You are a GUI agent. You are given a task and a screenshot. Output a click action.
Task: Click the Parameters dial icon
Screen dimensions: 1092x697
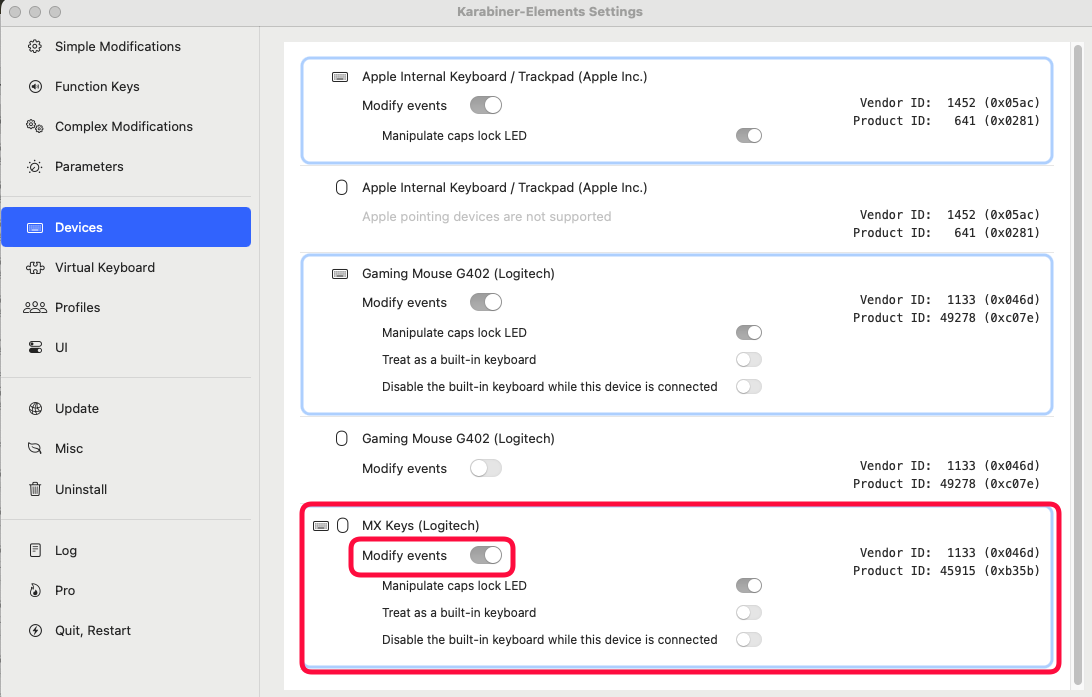[x=35, y=166]
